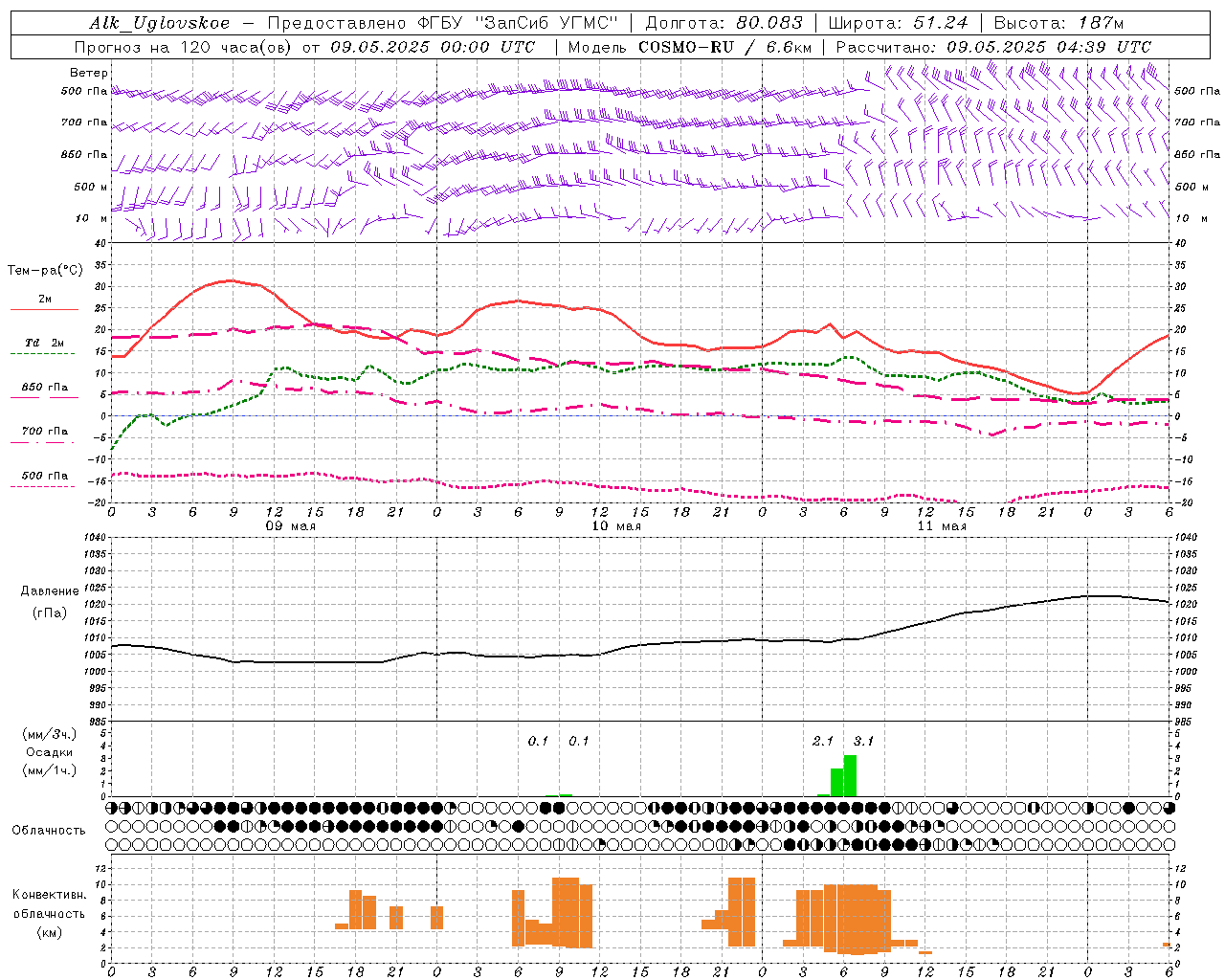The height and width of the screenshot is (980, 1225).
Task: Select the "ЗапСиб УГМС" provider text
Action: 546,23
